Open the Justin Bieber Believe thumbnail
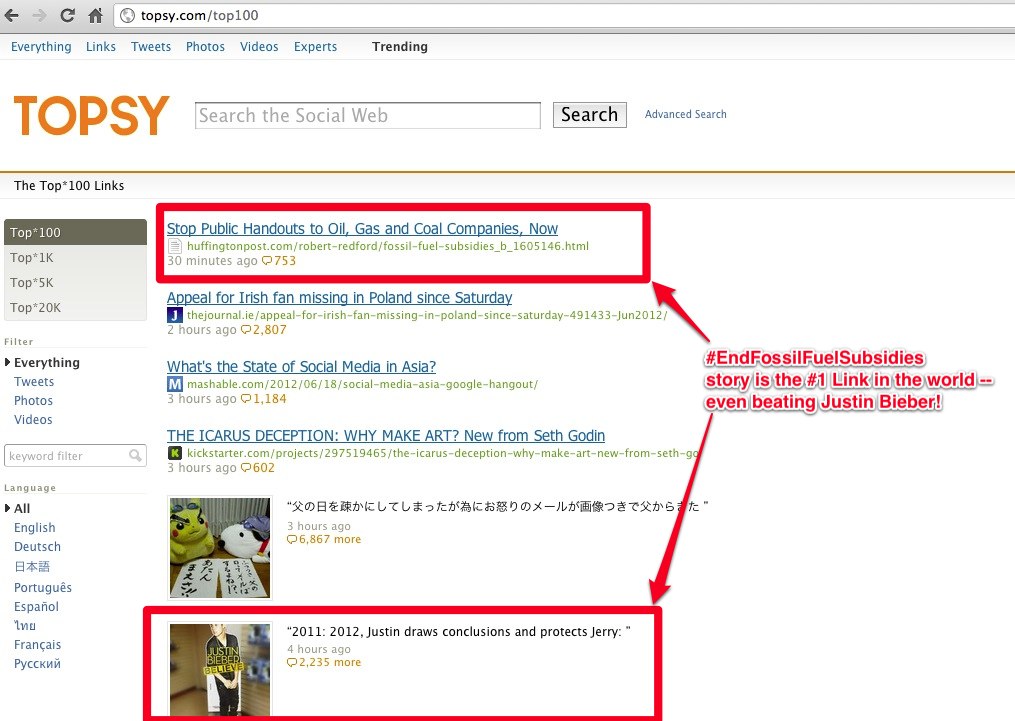This screenshot has height=721, width=1015. pos(220,669)
